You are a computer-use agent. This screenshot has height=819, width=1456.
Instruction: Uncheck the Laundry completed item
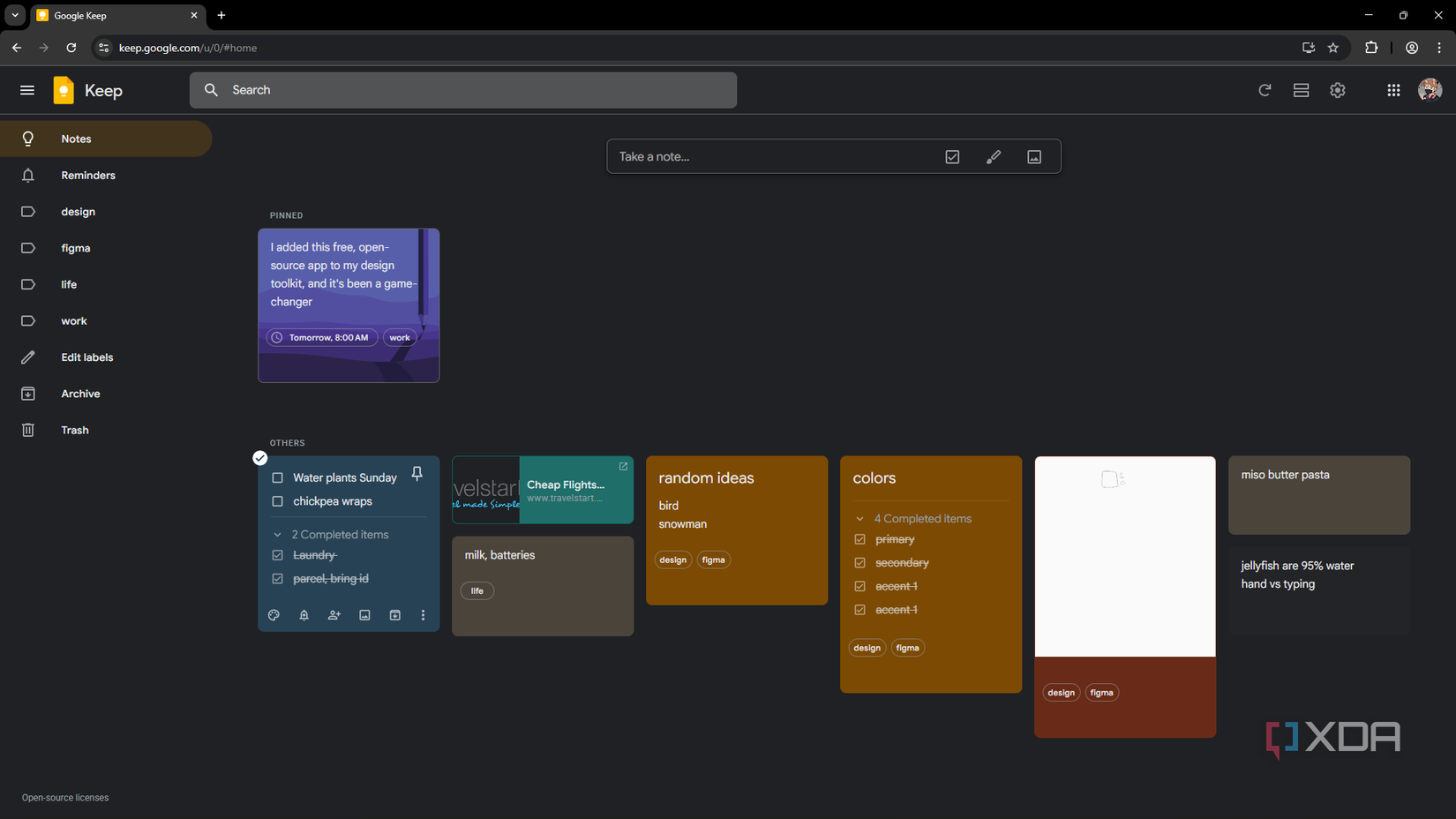[x=278, y=555]
